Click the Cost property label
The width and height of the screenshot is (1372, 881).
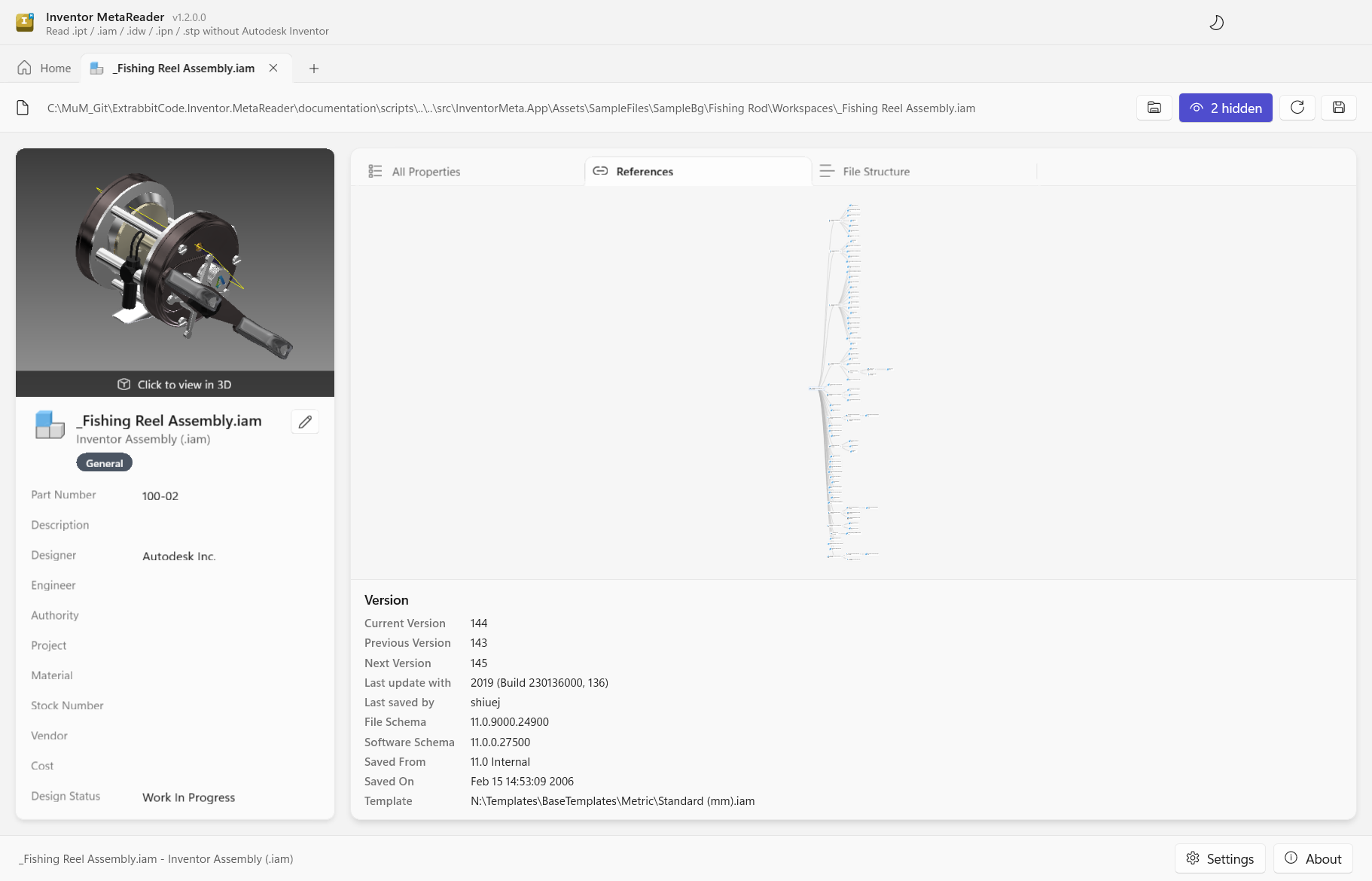pos(42,766)
